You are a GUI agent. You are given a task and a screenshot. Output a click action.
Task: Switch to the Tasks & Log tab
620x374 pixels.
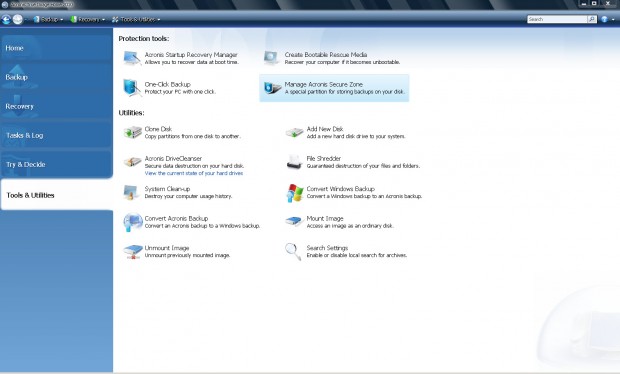click(57, 135)
